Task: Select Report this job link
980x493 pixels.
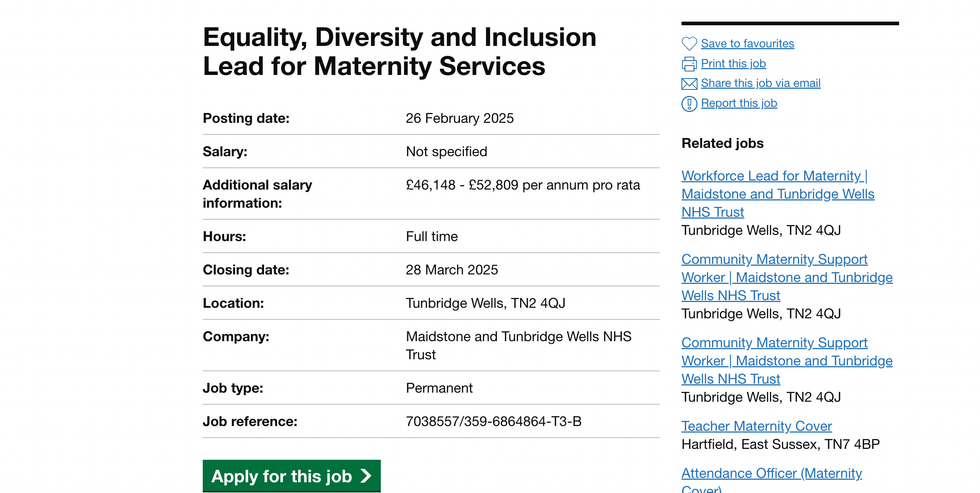Action: click(738, 104)
